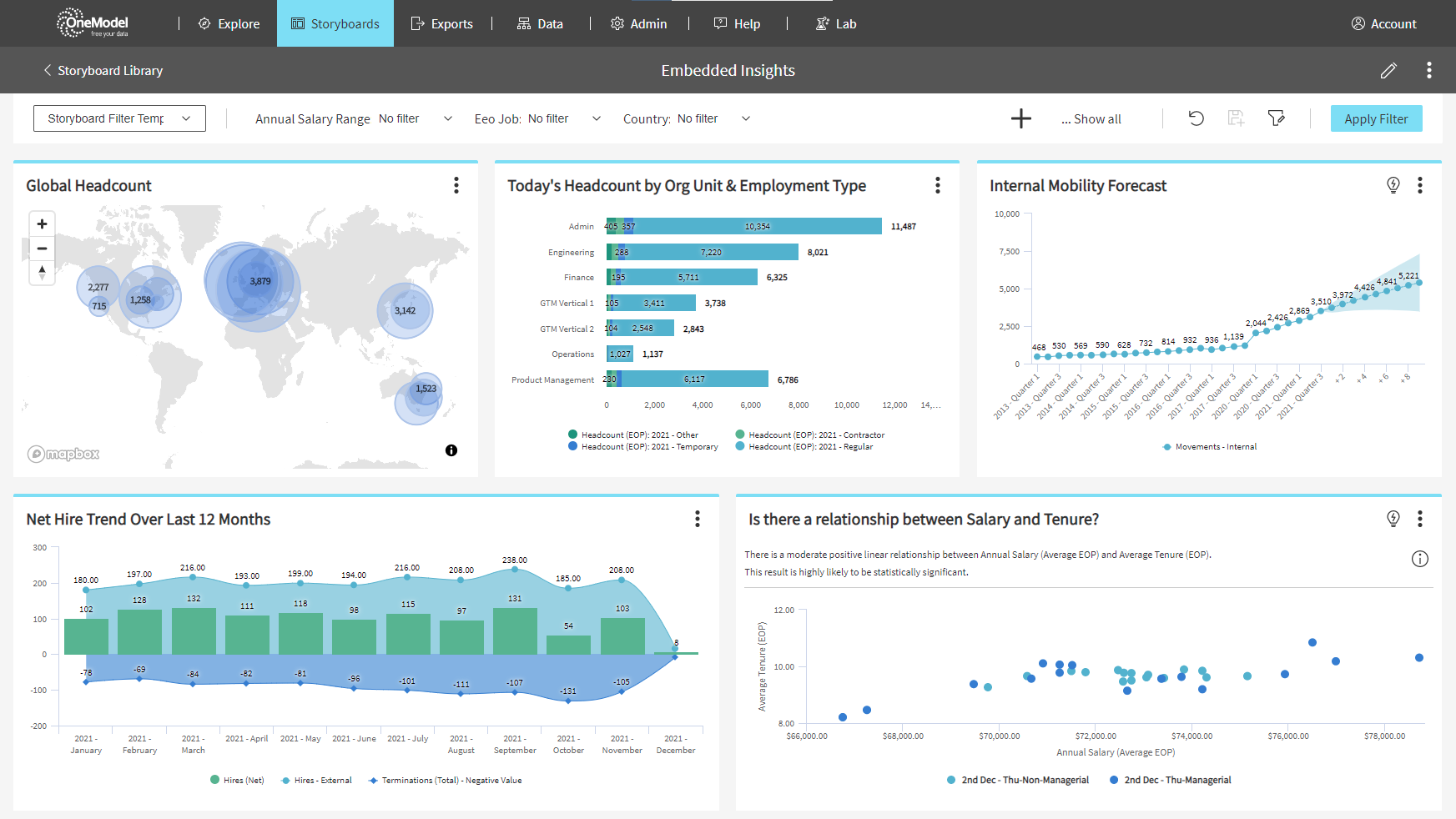Open the kebab menu on Global Headcount tile

[x=456, y=185]
